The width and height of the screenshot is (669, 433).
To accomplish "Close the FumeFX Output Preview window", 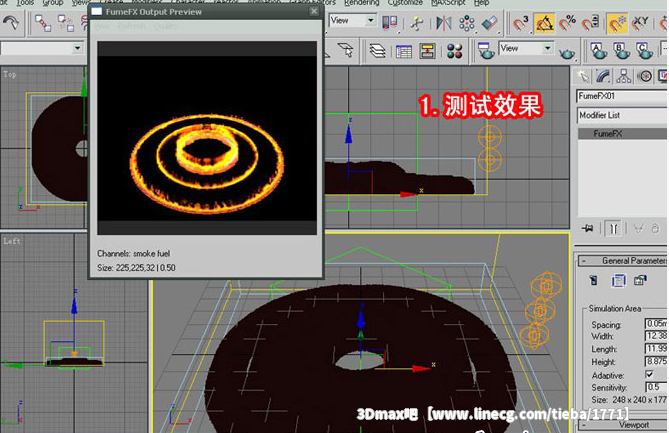I will [x=314, y=12].
